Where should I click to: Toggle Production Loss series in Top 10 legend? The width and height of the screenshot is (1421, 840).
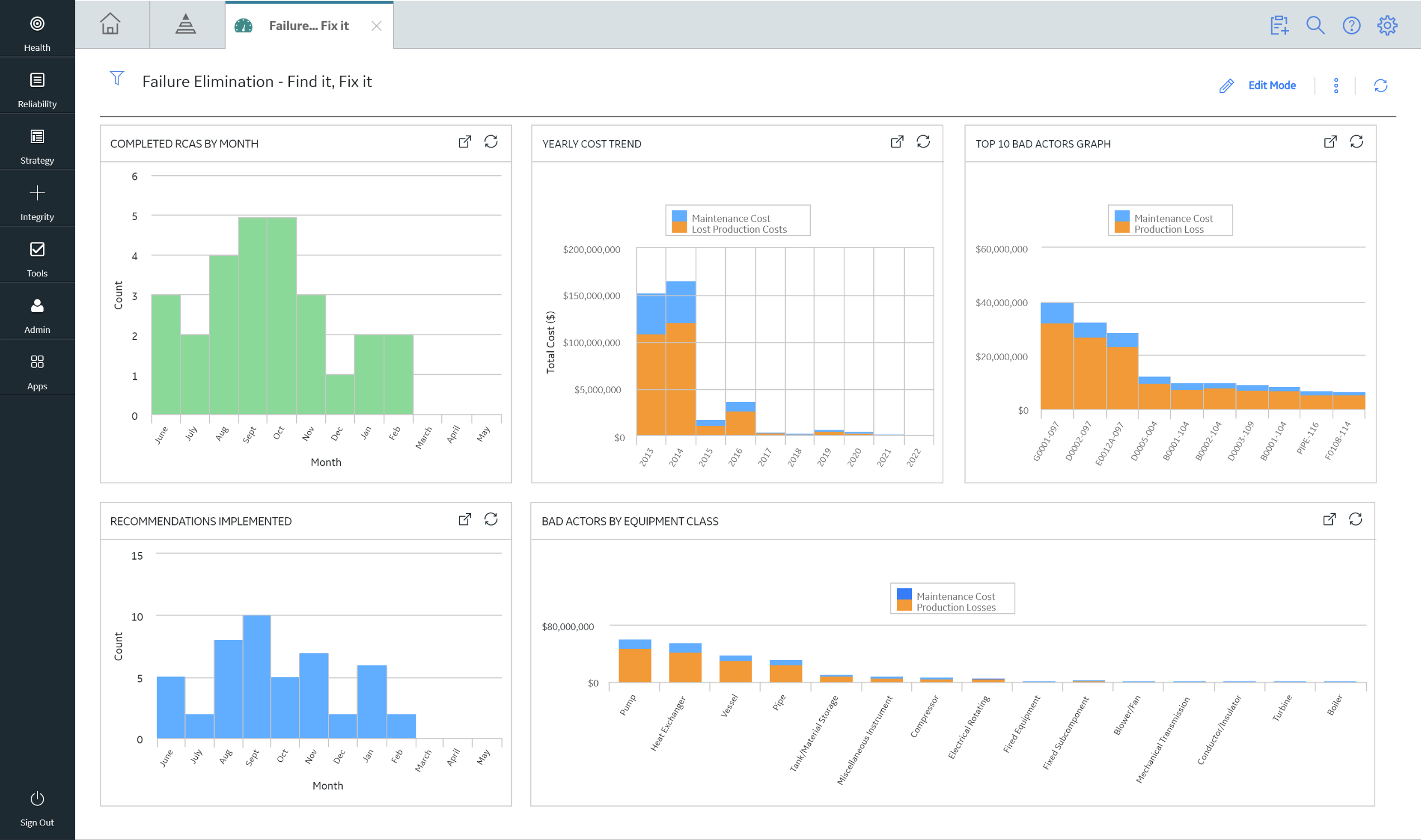(x=1168, y=229)
